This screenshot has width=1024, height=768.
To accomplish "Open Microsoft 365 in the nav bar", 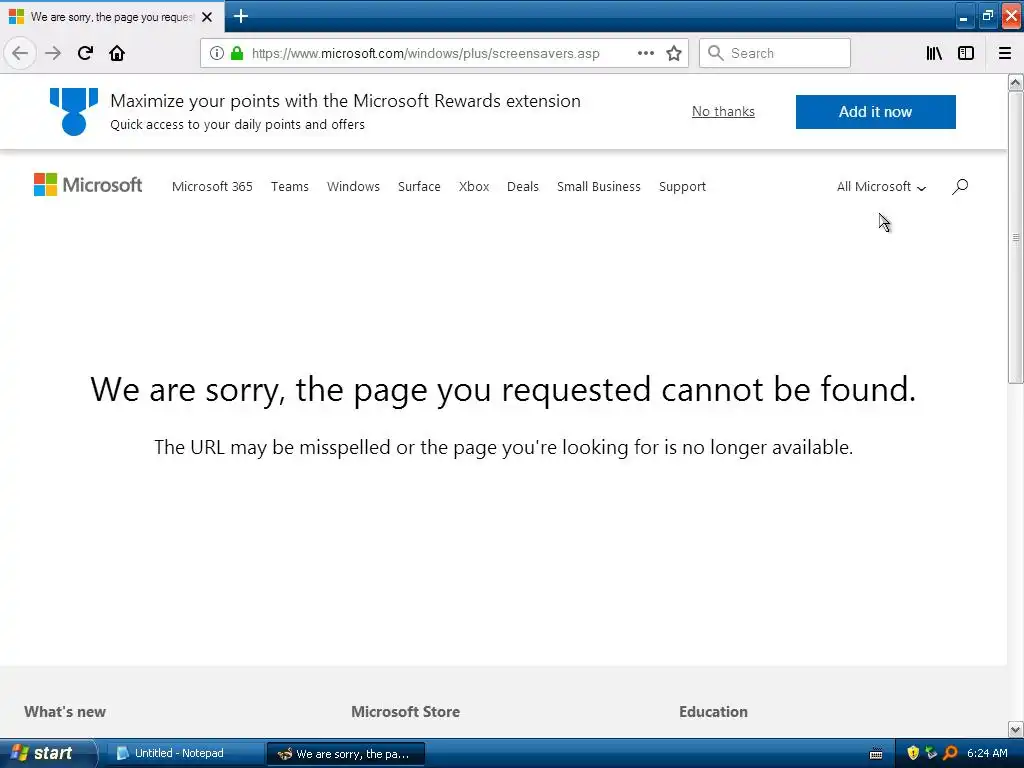I will click(212, 187).
